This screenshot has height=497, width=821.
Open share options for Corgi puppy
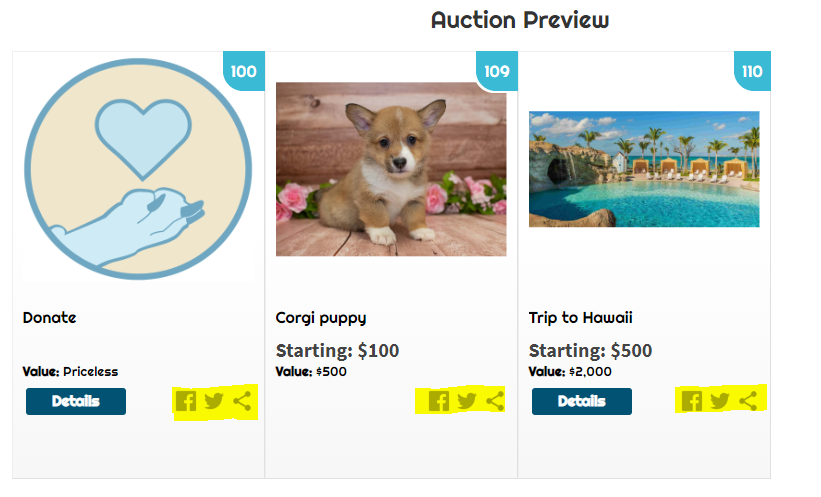(x=495, y=401)
